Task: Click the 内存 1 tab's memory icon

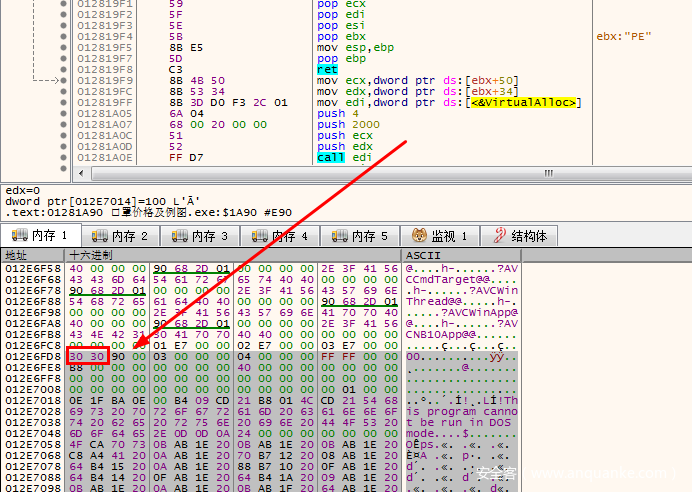Action: pyautogui.click(x=17, y=236)
